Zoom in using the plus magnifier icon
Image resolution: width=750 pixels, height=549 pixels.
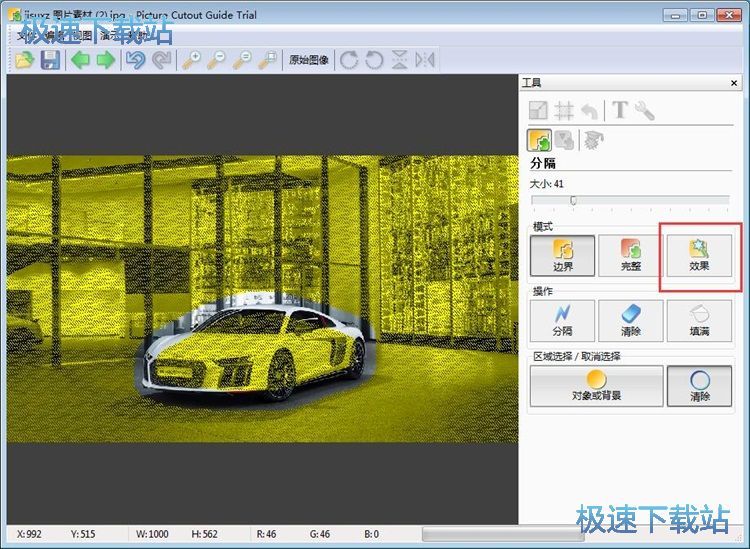click(x=190, y=60)
